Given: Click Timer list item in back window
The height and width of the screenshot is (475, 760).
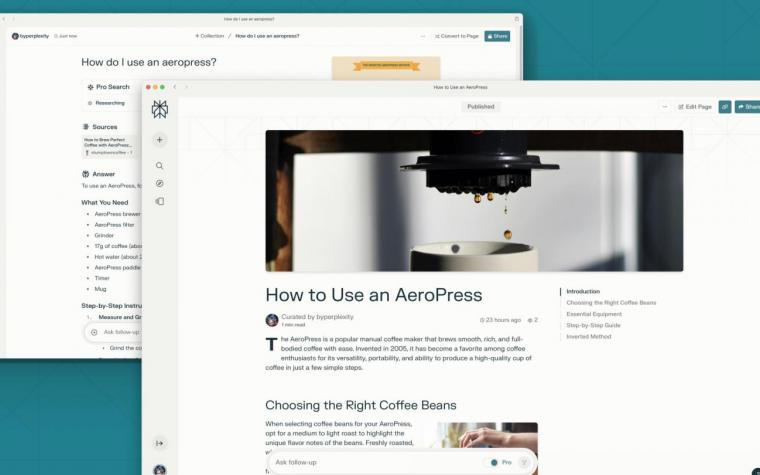Looking at the screenshot, I should [x=102, y=278].
